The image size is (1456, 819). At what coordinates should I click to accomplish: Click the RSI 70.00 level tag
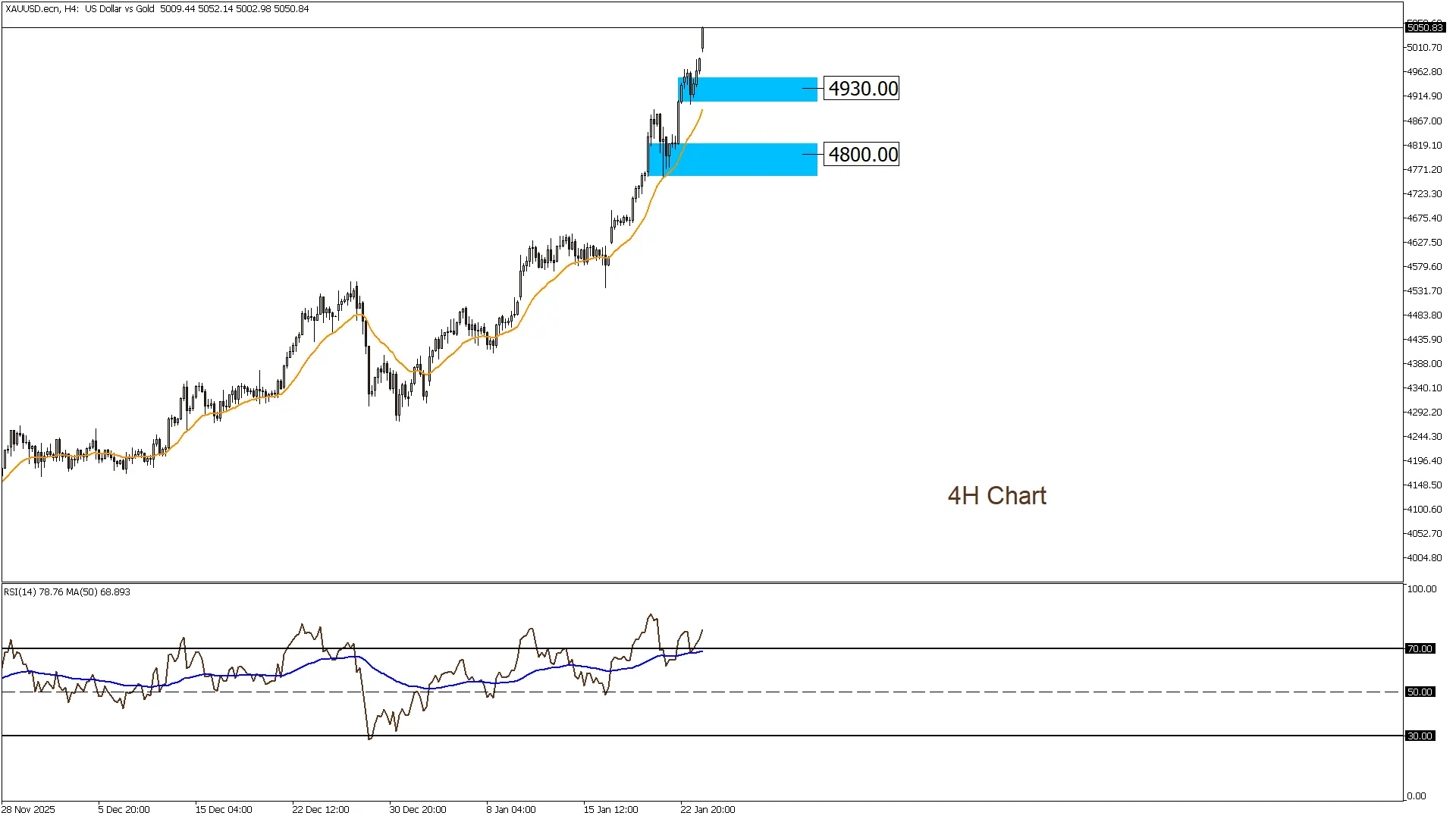[x=1420, y=649]
